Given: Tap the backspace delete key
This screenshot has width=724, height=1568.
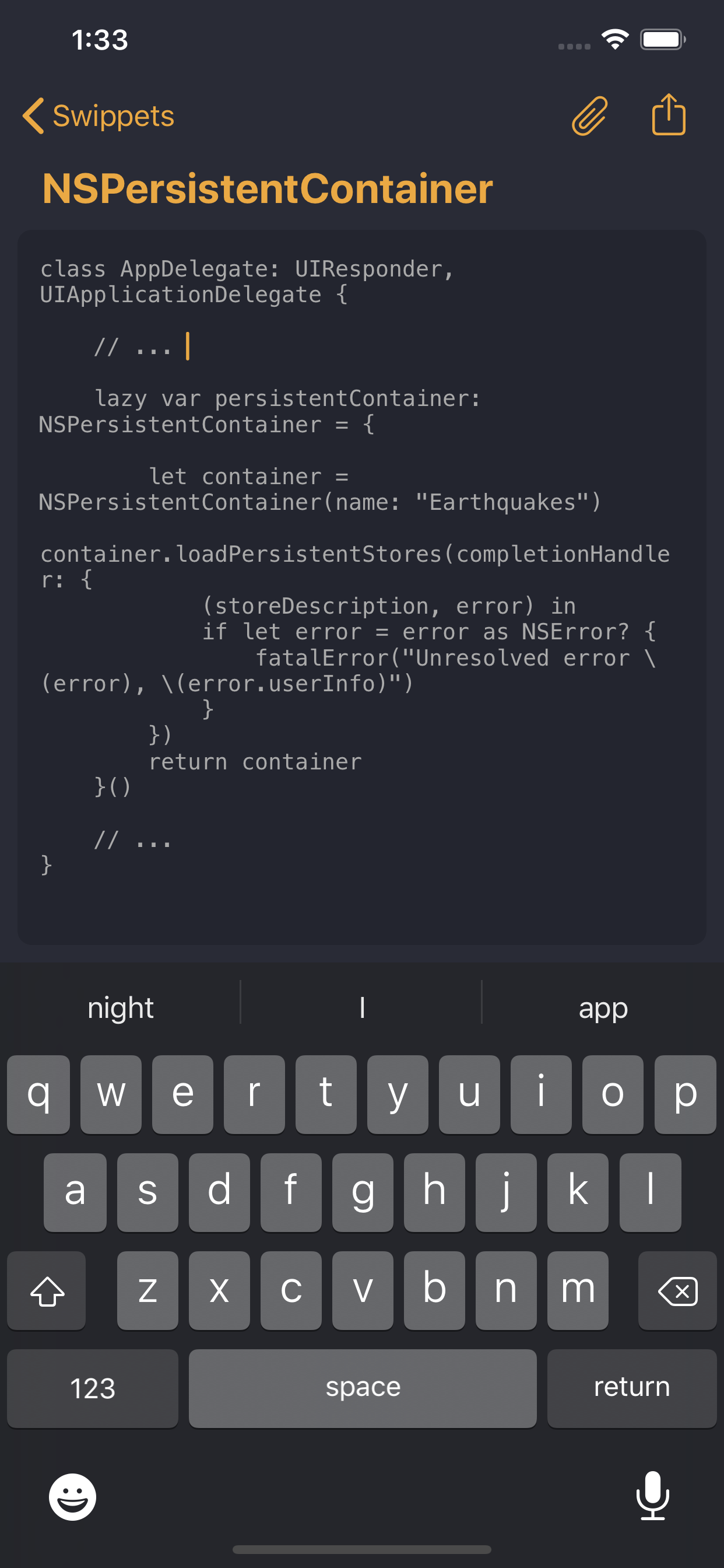Looking at the screenshot, I should tap(677, 1290).
